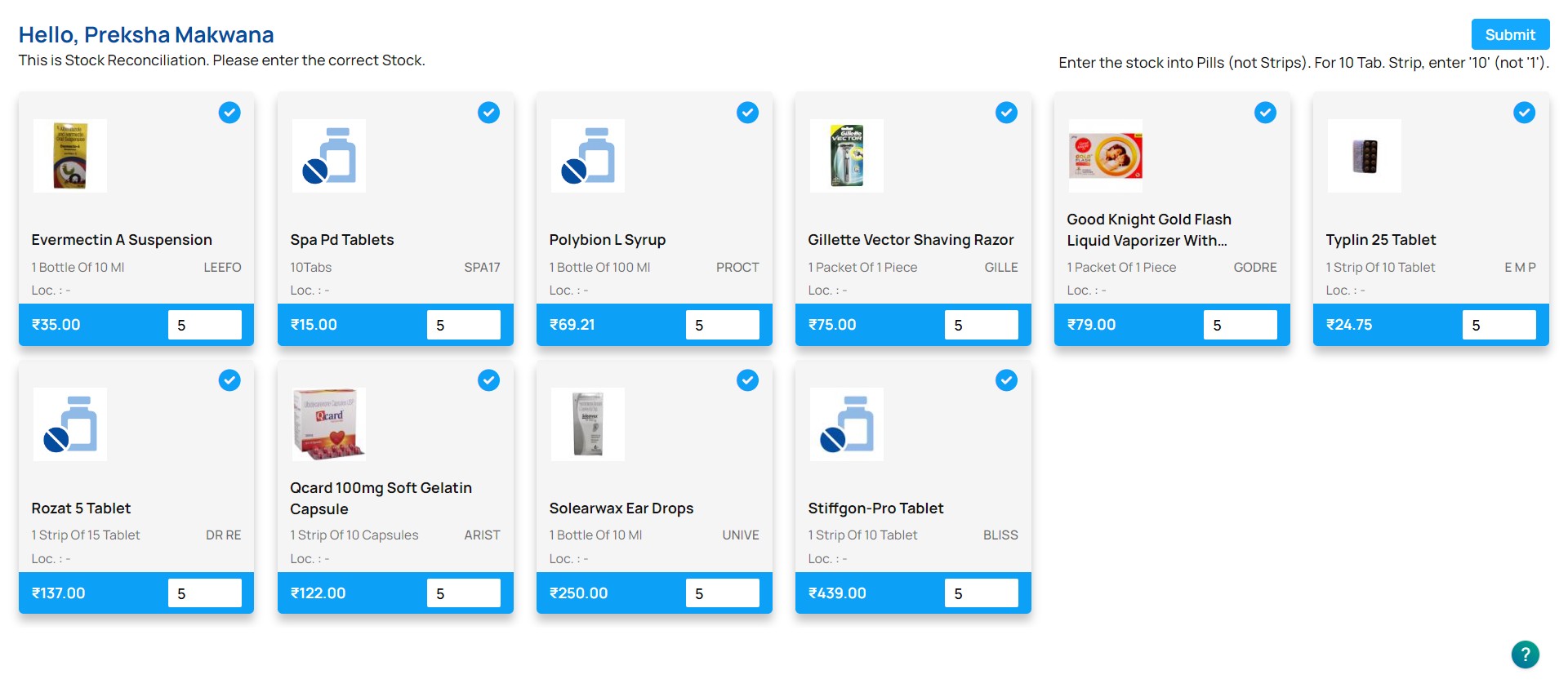Click the Rozat 5 Tablet product name
1568x697 pixels.
coord(81,508)
